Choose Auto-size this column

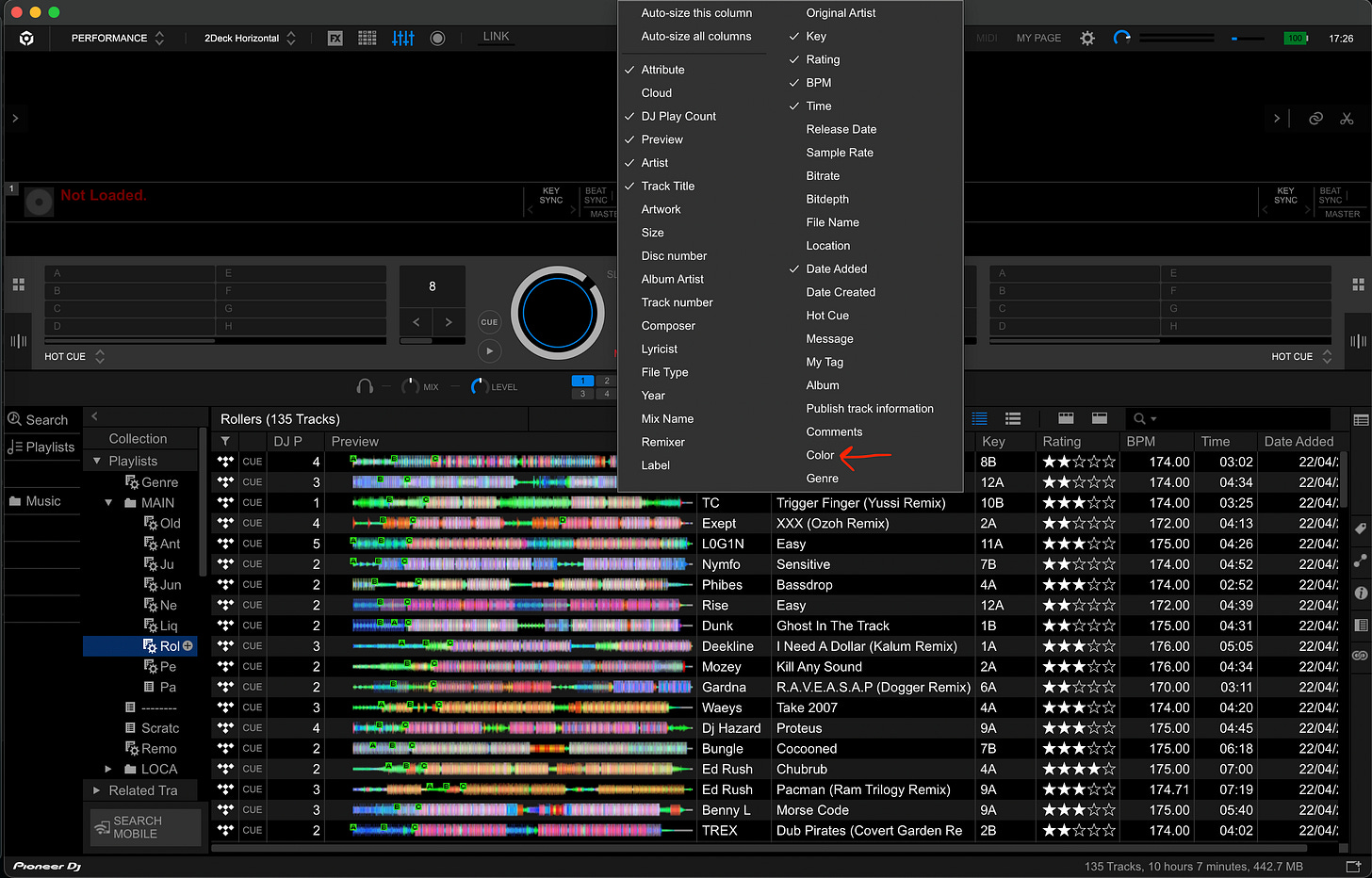click(696, 13)
